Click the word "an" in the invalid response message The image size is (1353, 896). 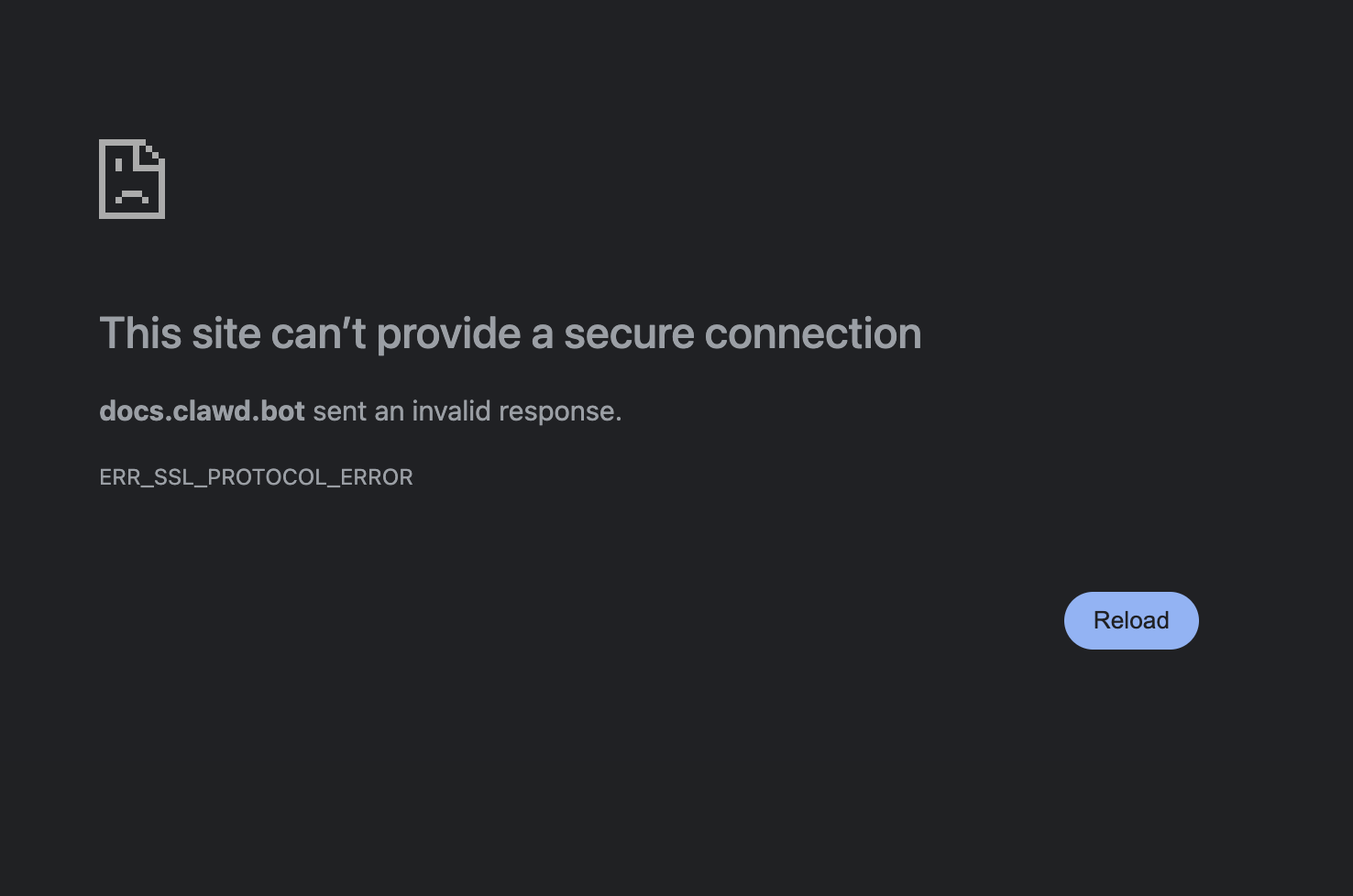point(389,411)
